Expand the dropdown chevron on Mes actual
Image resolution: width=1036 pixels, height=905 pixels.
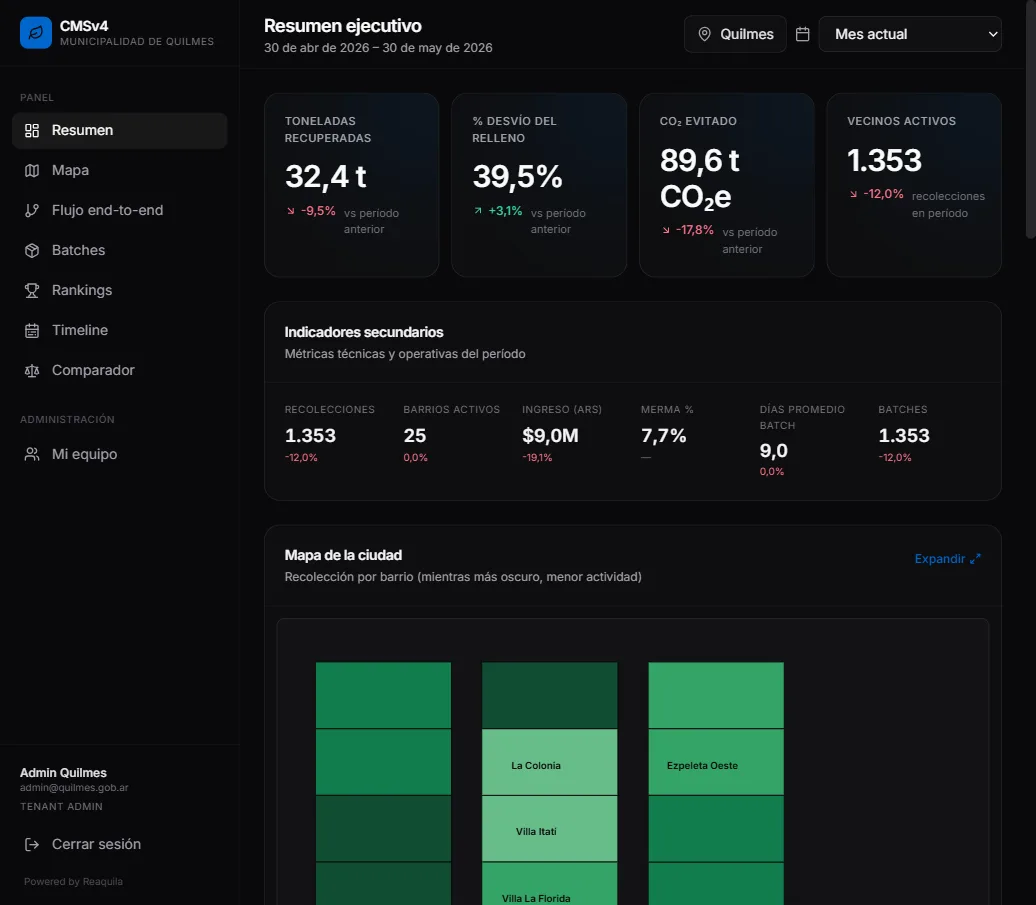[x=992, y=34]
